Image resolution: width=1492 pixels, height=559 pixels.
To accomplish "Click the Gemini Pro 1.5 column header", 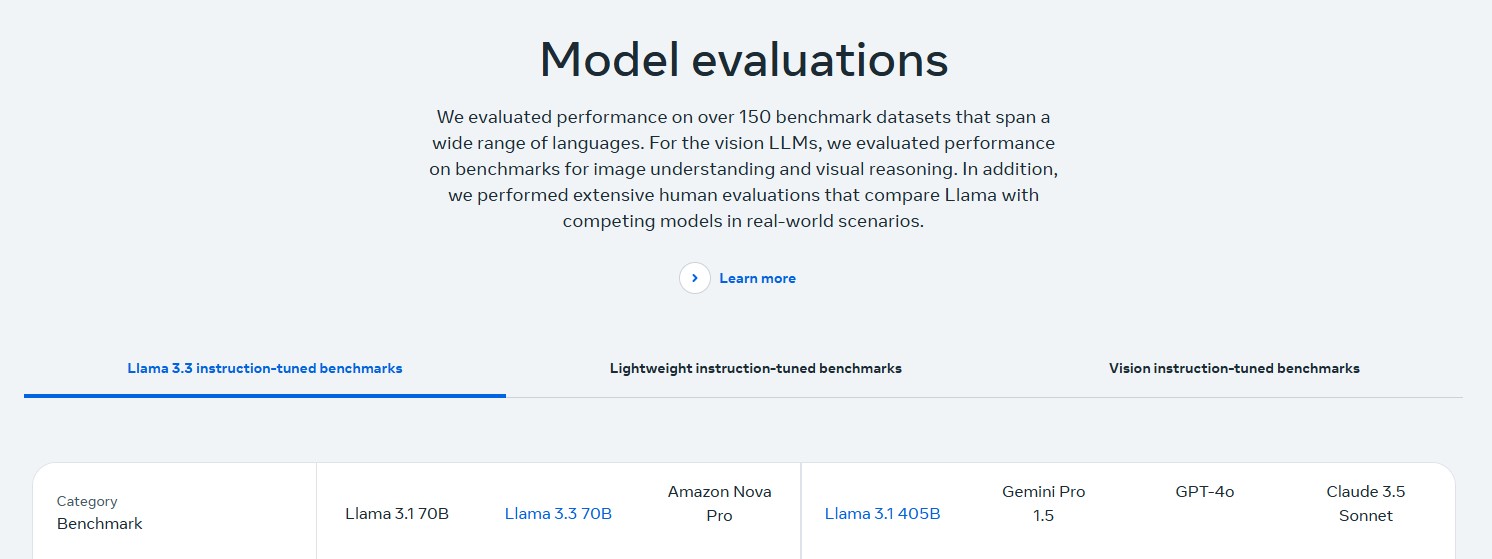I will coord(1043,504).
